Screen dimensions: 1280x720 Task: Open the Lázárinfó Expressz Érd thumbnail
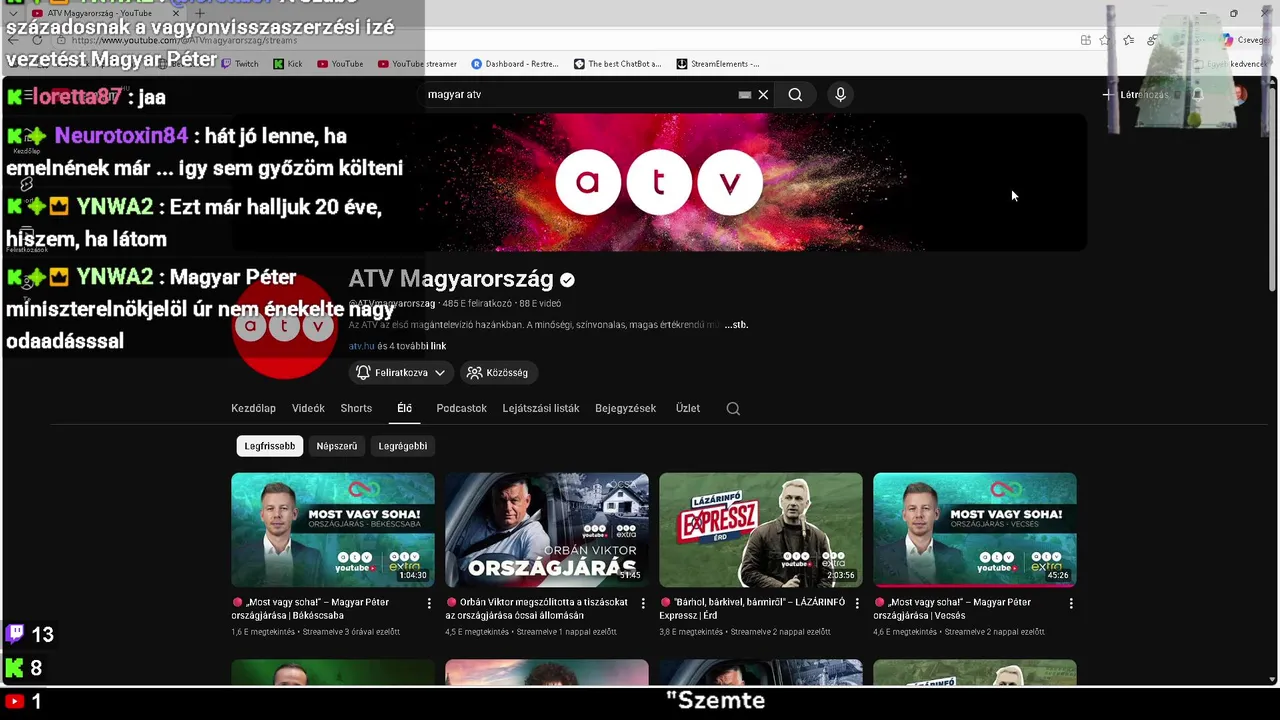761,530
